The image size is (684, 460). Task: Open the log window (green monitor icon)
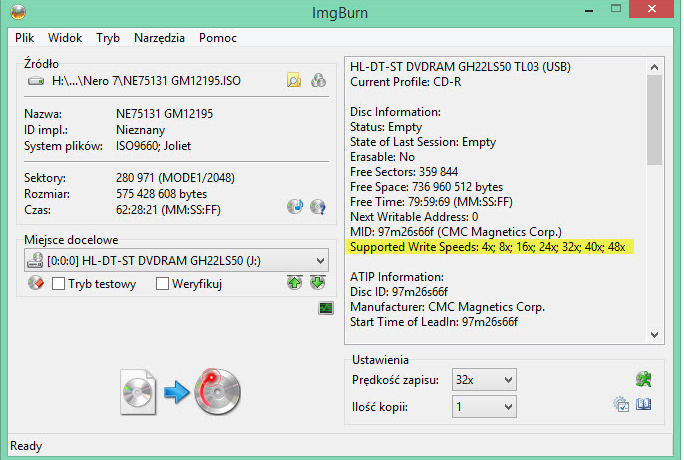pos(326,308)
